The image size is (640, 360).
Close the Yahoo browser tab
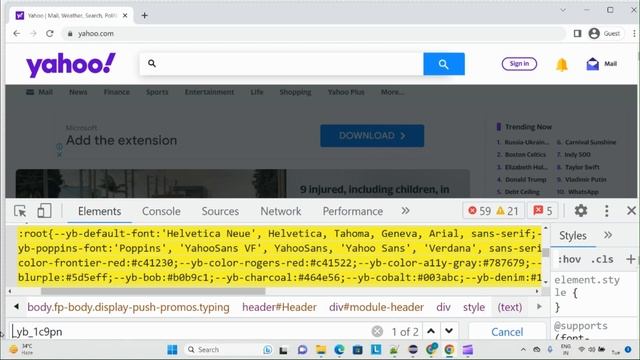125,16
